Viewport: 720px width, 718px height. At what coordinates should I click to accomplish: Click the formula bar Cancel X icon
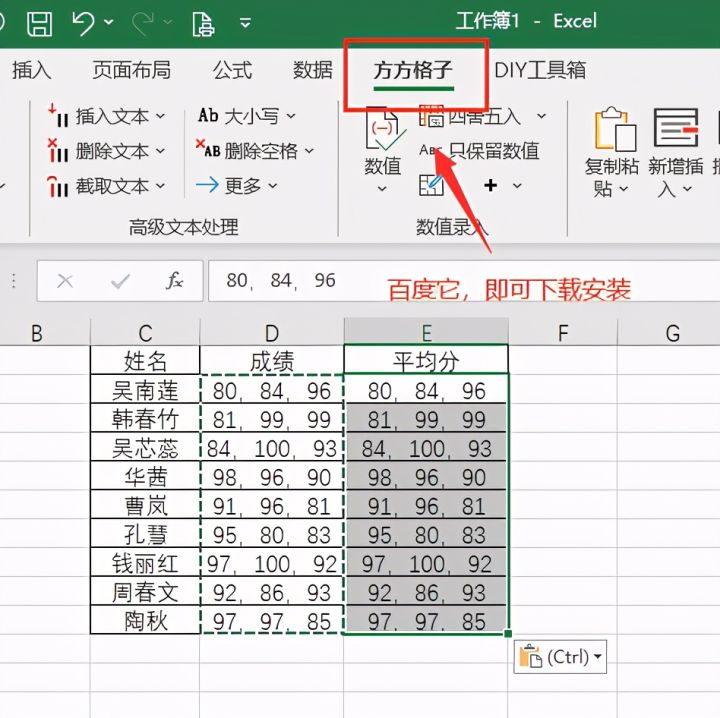[x=65, y=280]
